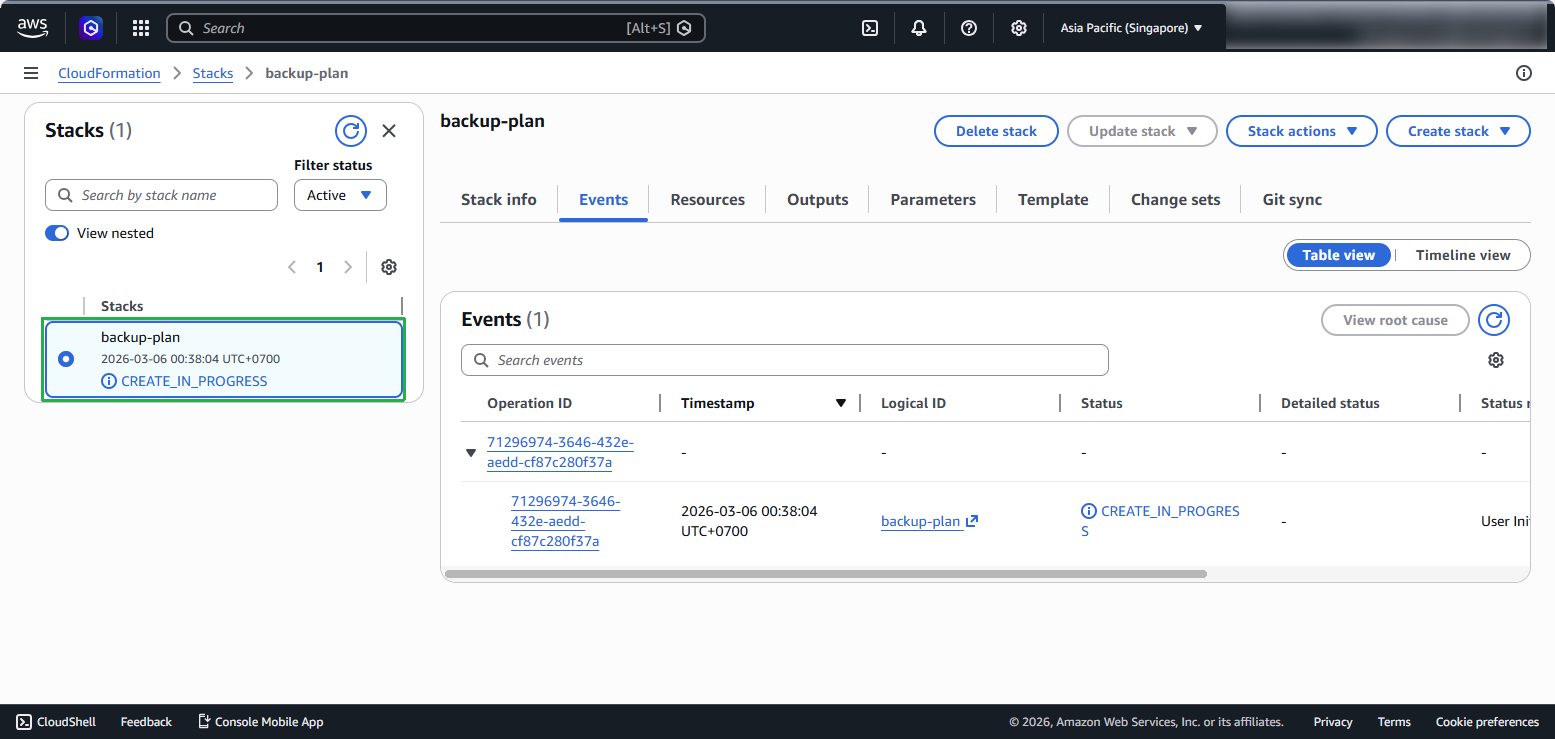The image size is (1555, 739).
Task: Go to CloudFormation breadcrumb link
Action: pos(109,73)
